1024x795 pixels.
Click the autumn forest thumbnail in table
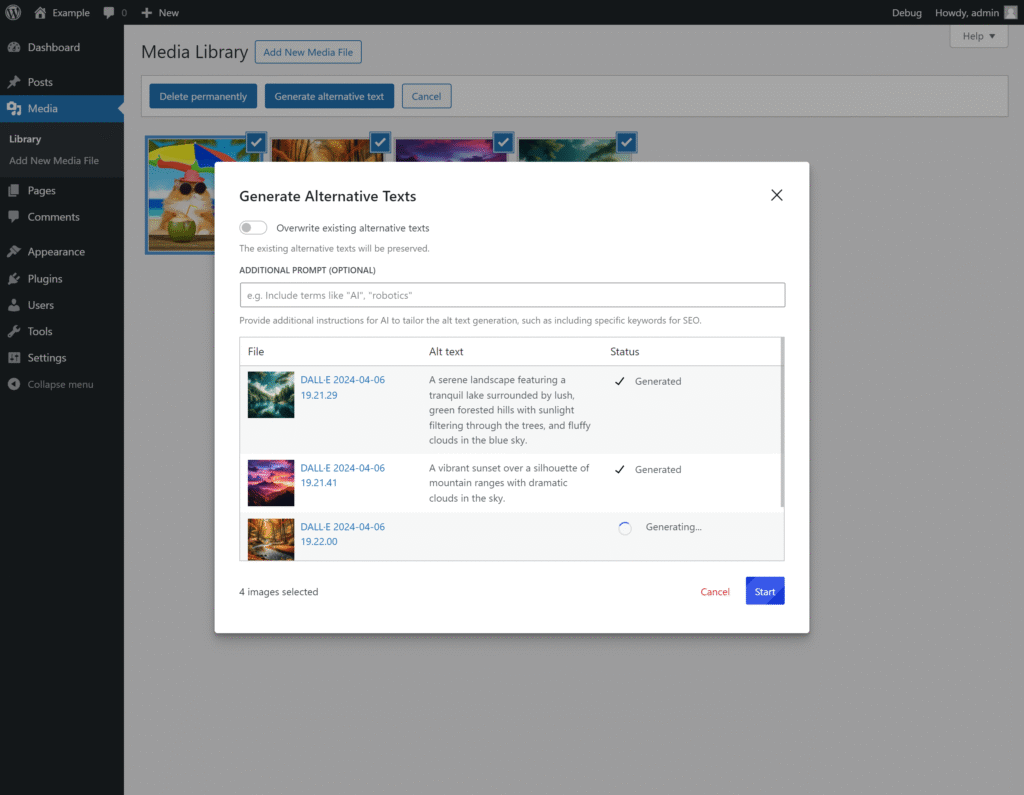(x=271, y=539)
